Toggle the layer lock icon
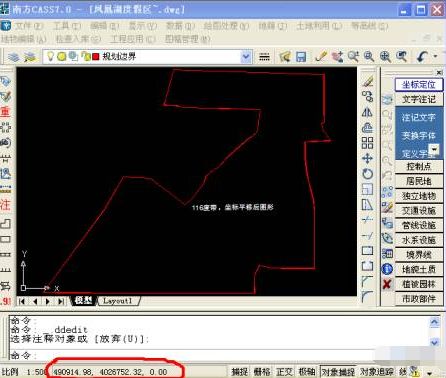The width and height of the screenshot is (446, 378). (86, 56)
